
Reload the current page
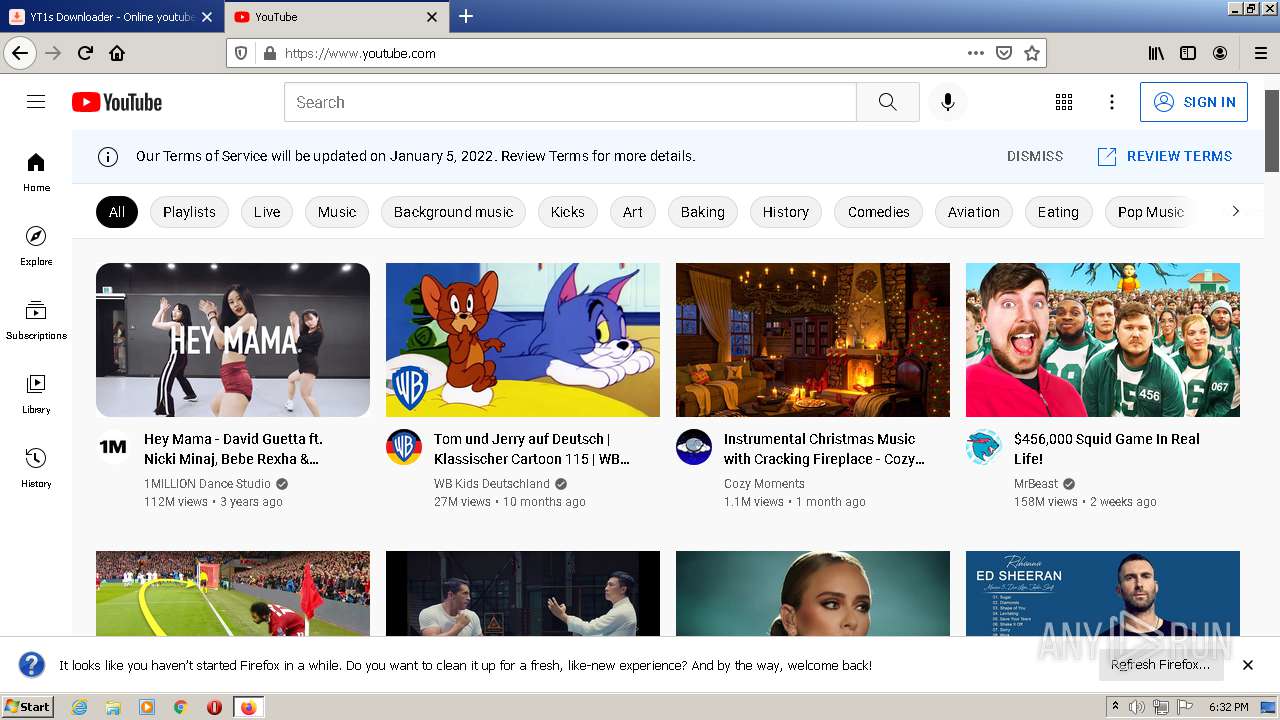pyautogui.click(x=85, y=53)
